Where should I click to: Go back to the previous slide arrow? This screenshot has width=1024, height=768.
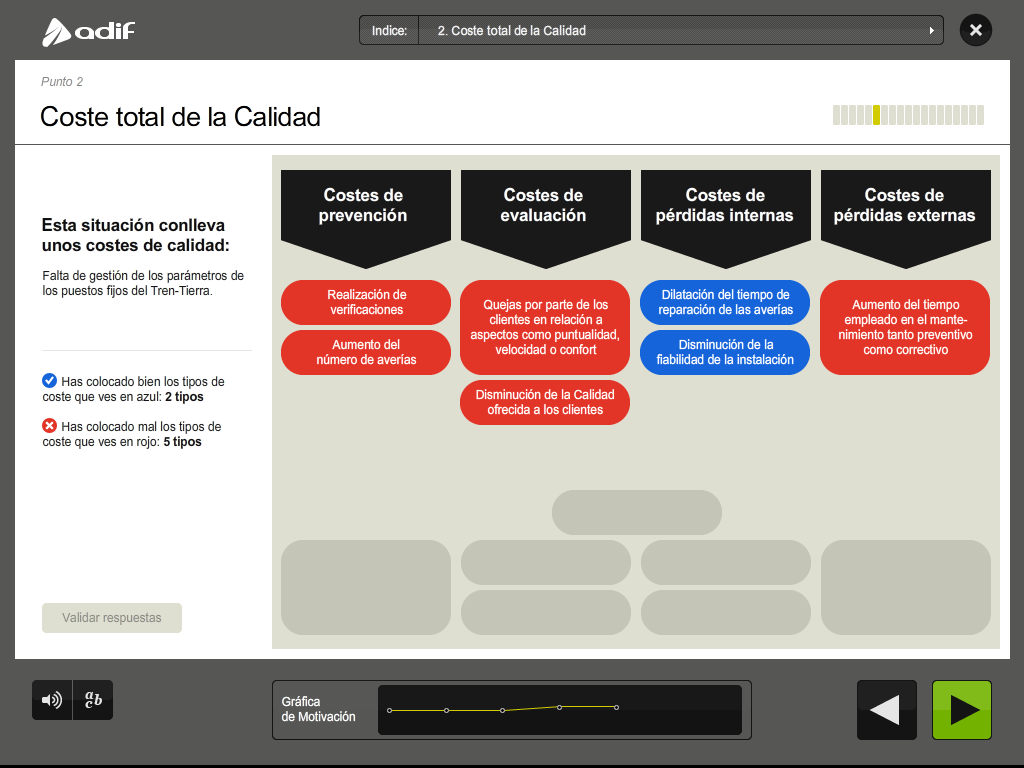click(x=886, y=710)
